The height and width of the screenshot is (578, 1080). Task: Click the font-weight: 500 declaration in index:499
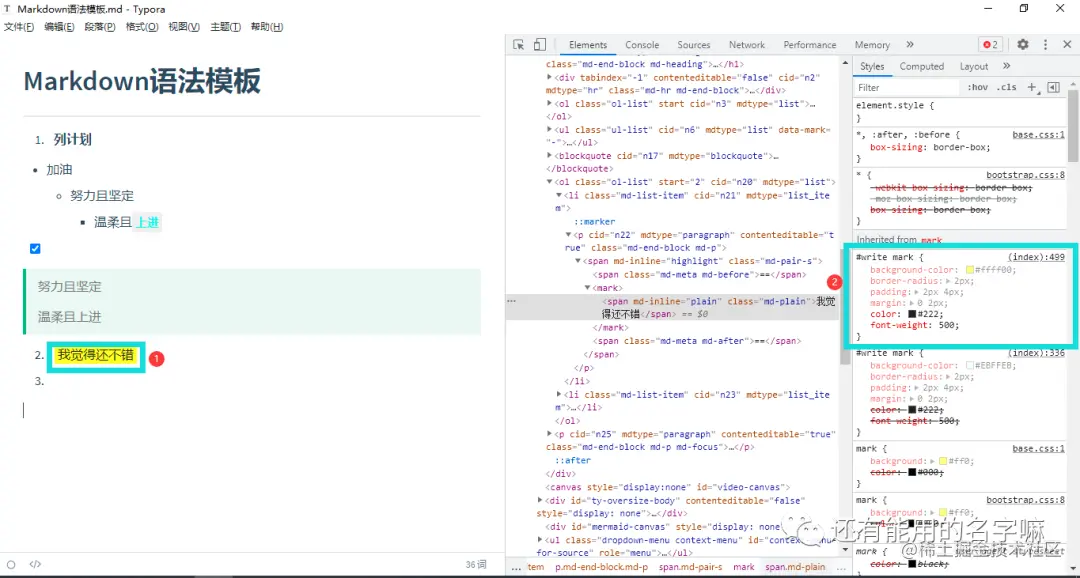(x=915, y=325)
